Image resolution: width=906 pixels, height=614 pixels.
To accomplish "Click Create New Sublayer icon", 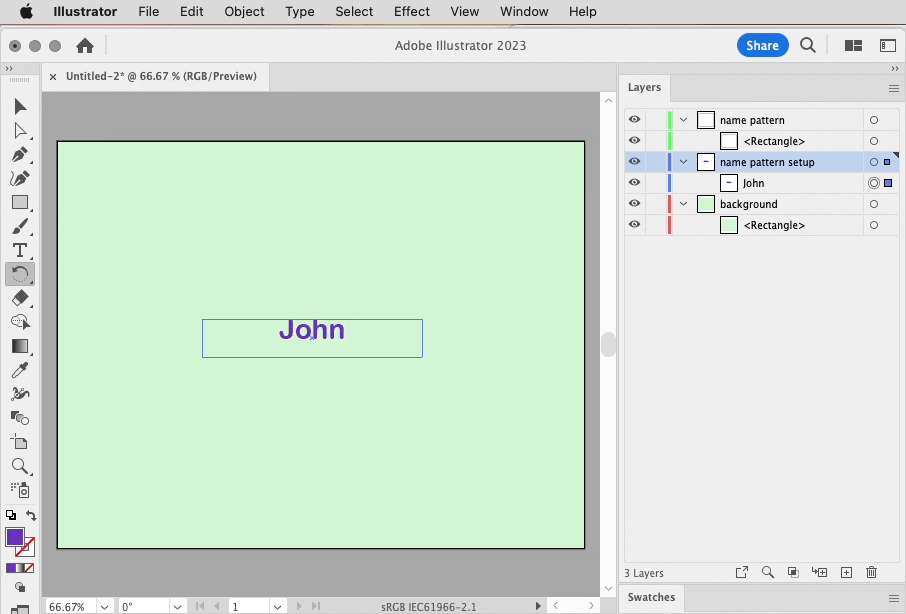I will 819,572.
